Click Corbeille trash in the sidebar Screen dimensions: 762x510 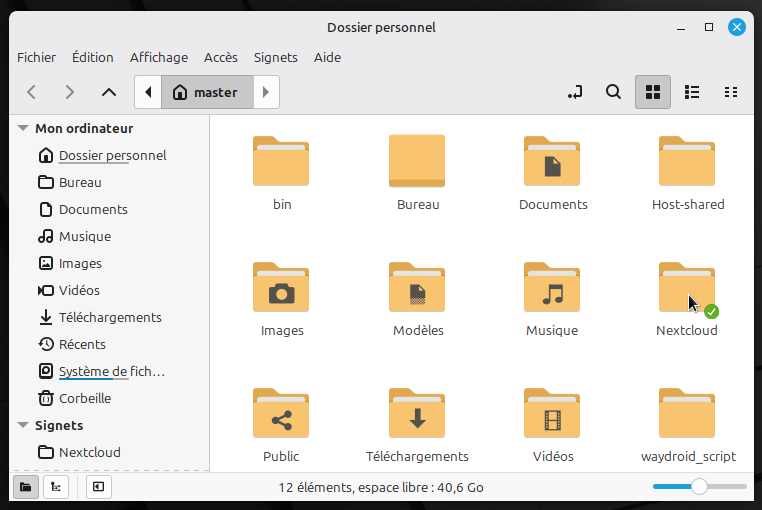pyautogui.click(x=85, y=398)
